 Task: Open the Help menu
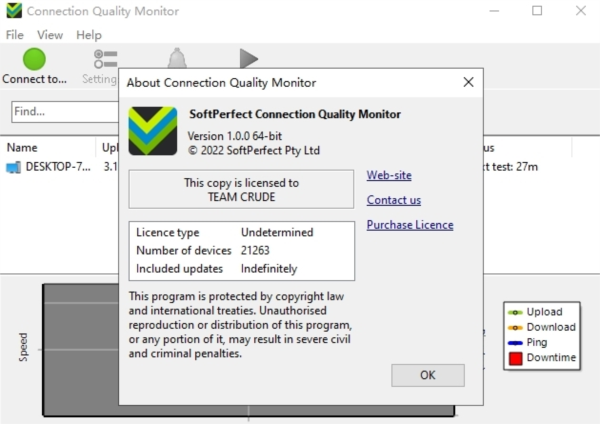click(x=89, y=35)
